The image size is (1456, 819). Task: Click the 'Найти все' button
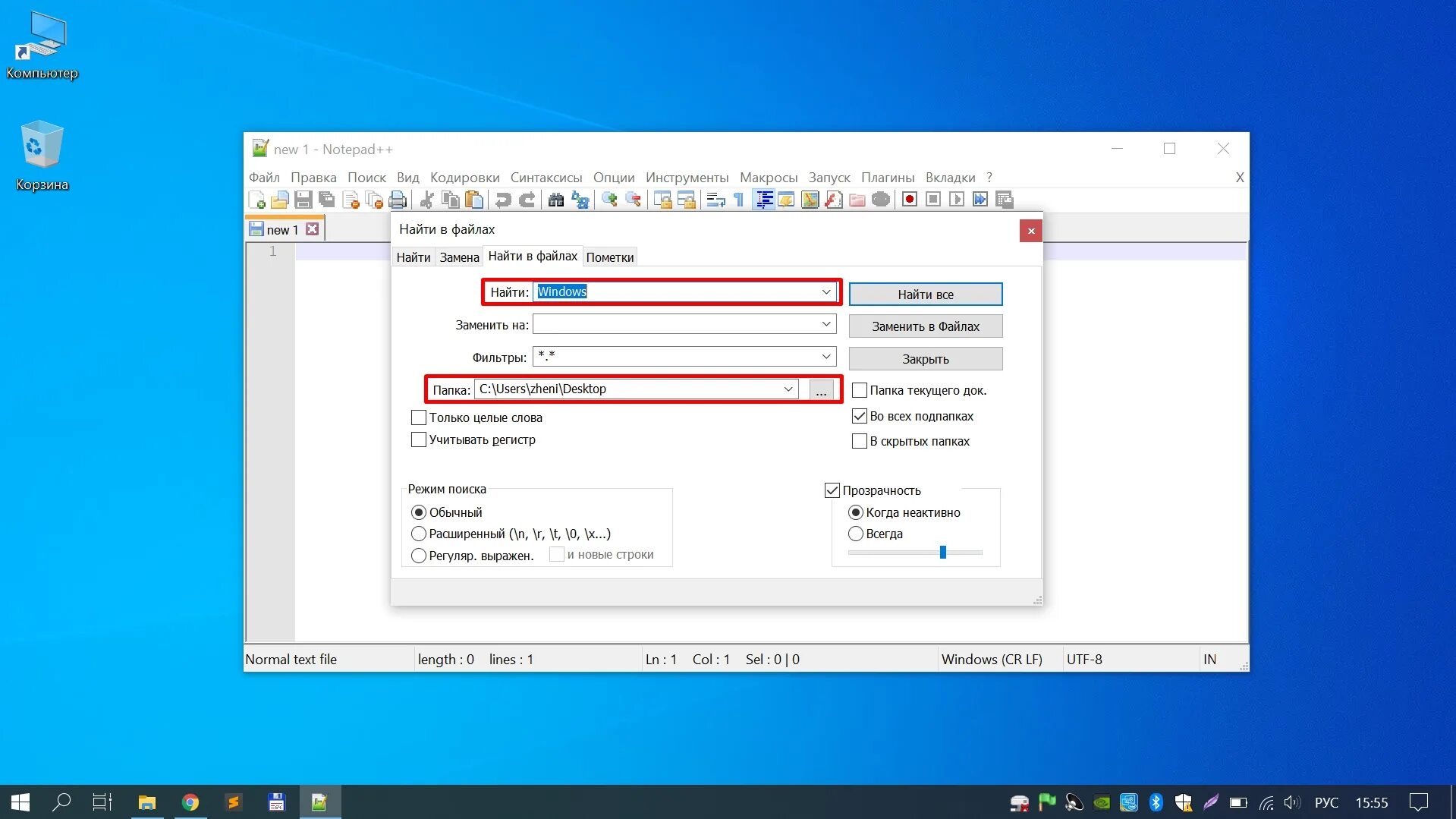[926, 295]
